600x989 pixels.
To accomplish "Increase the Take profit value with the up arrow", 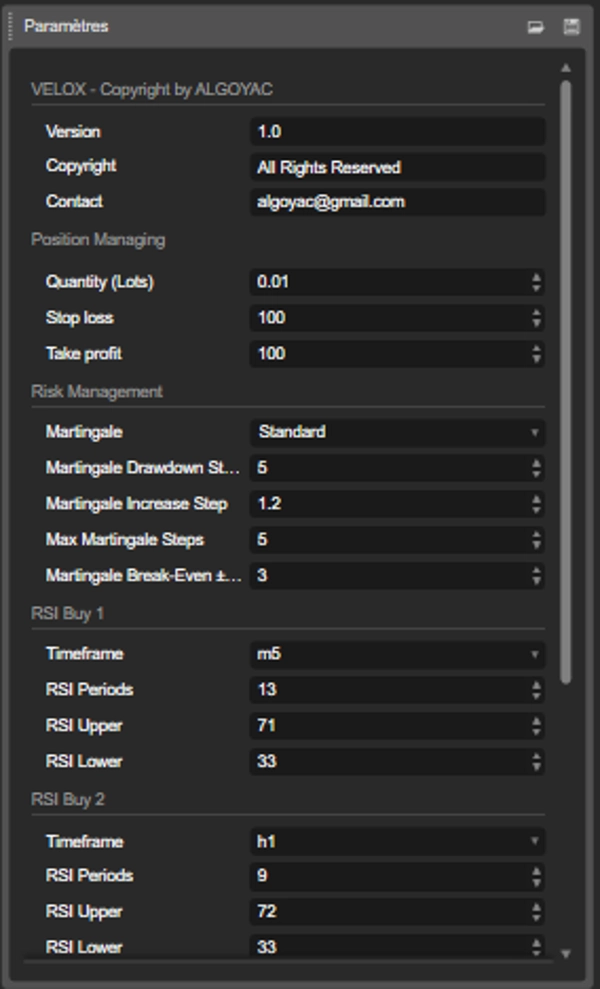I will (x=537, y=349).
